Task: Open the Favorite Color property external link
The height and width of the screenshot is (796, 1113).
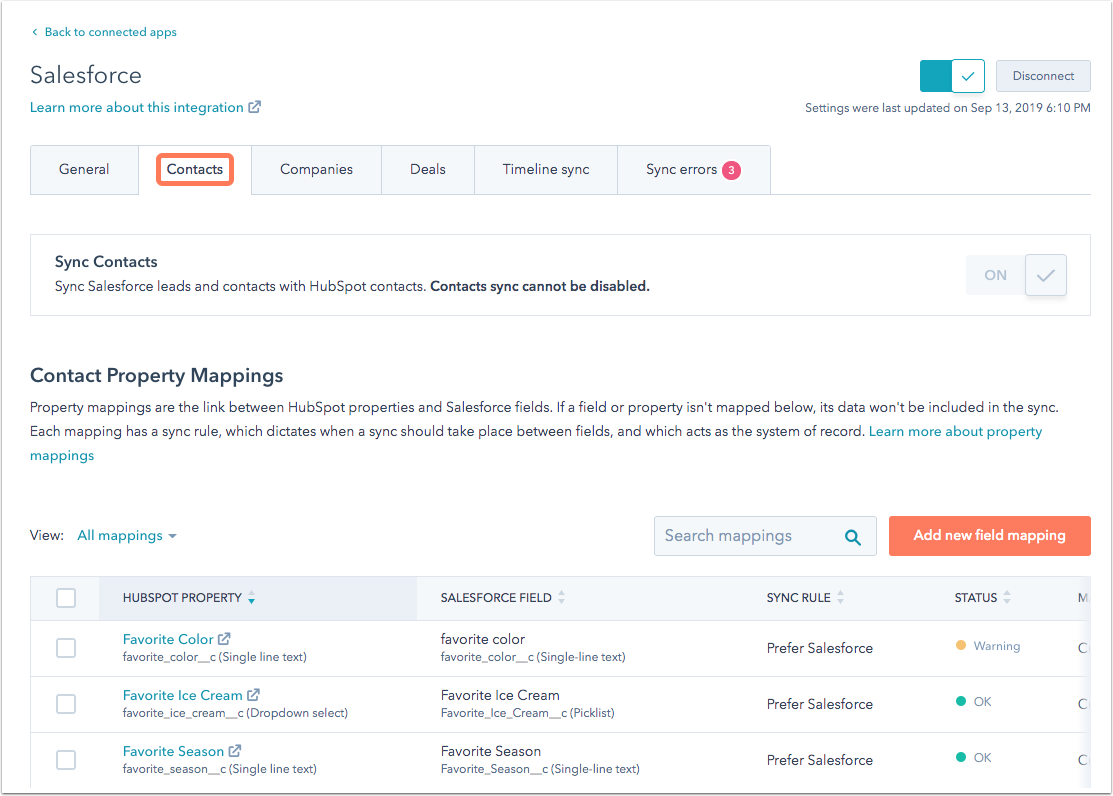Action: [x=225, y=637]
